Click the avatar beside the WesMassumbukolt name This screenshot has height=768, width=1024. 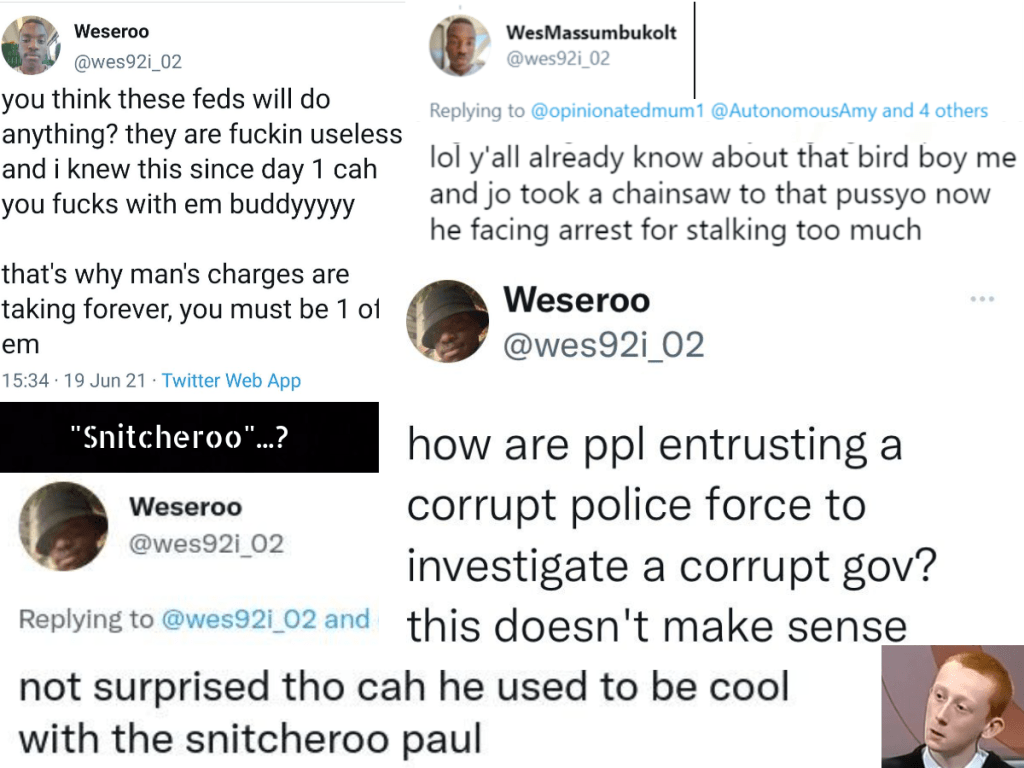[460, 46]
